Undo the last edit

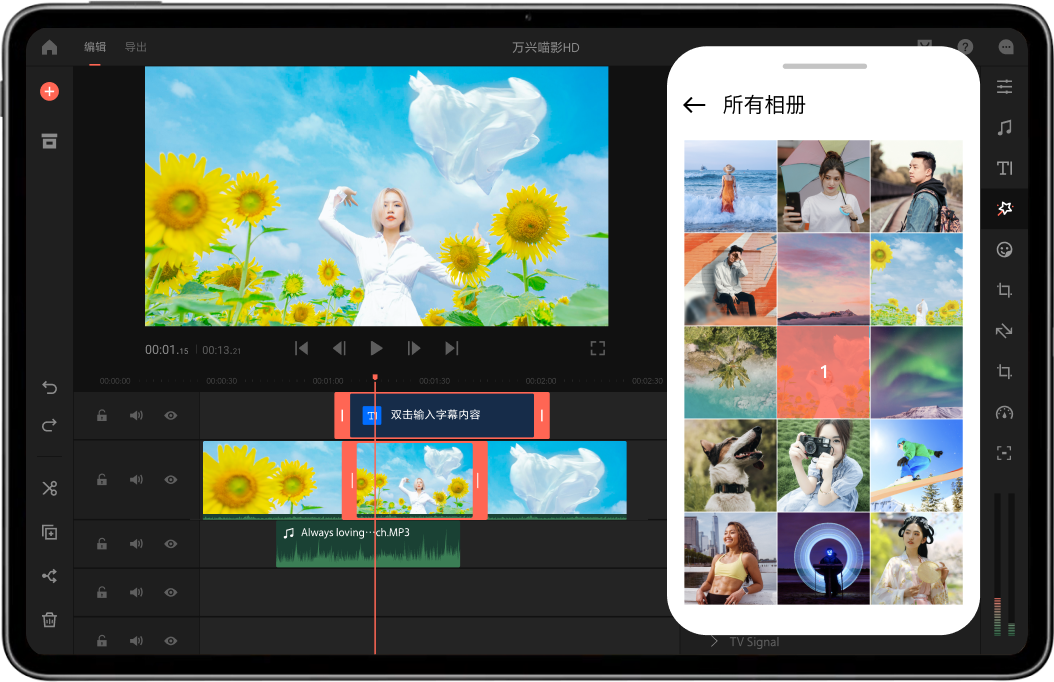click(48, 388)
